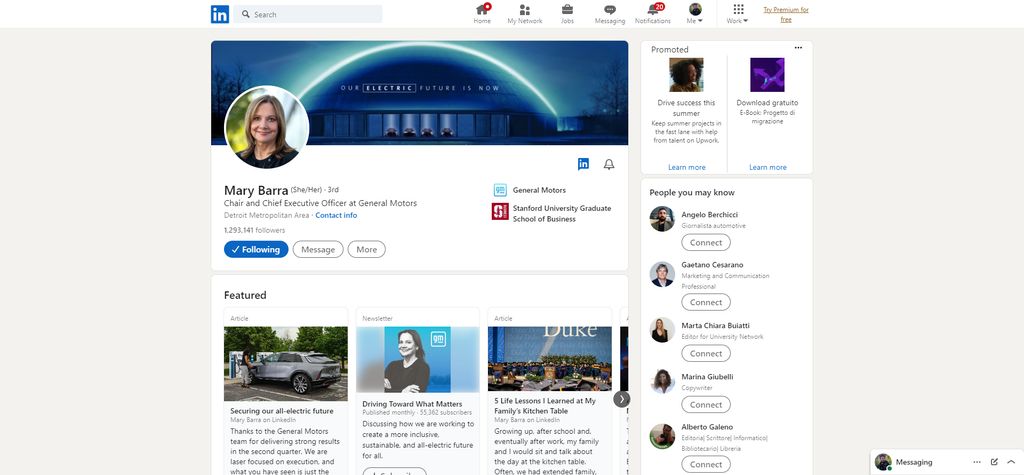Click the electric car article thumbnail
This screenshot has width=1024, height=475.
(x=286, y=363)
